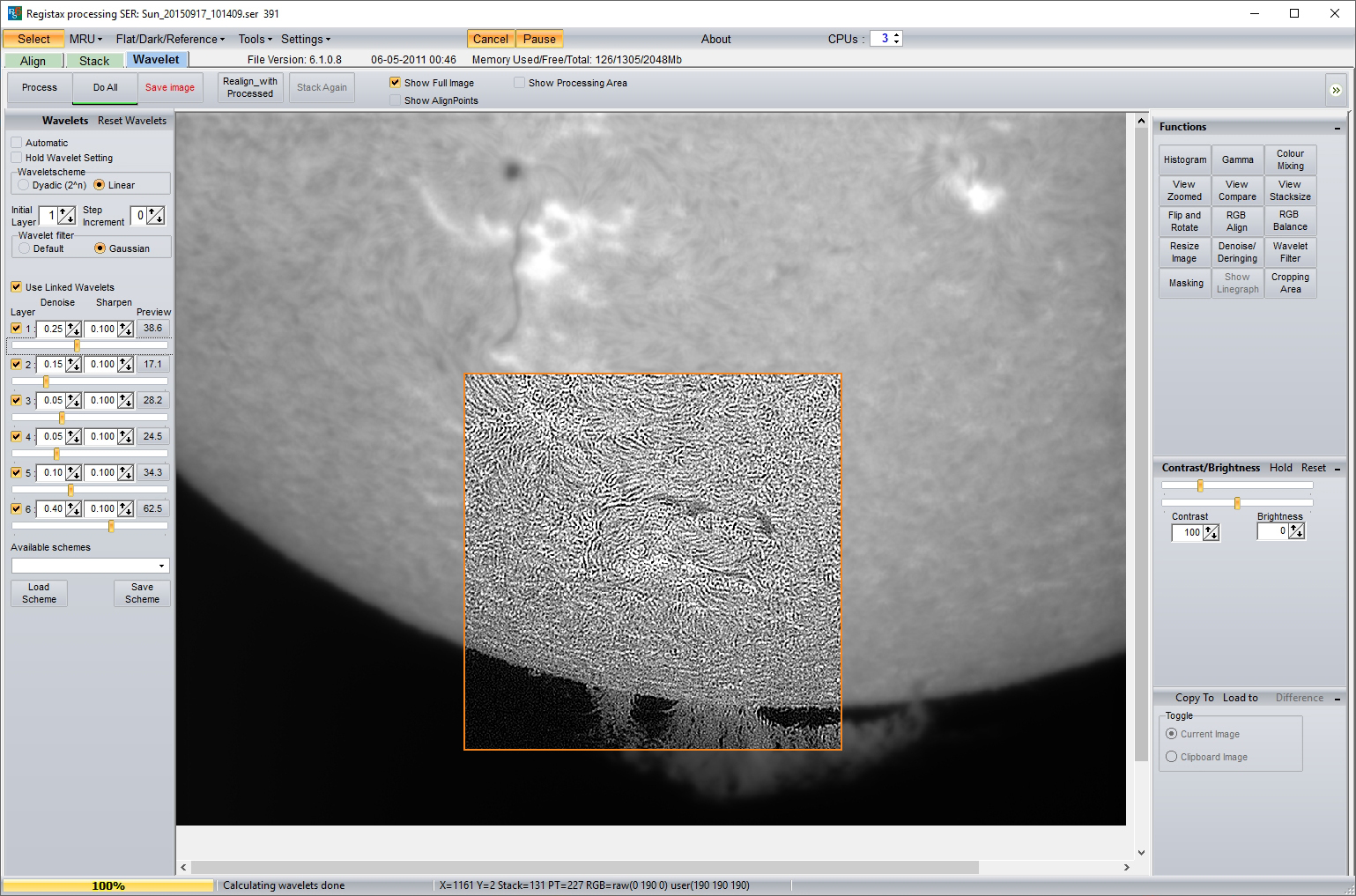
Task: Open the Histogram function
Action: (1185, 159)
